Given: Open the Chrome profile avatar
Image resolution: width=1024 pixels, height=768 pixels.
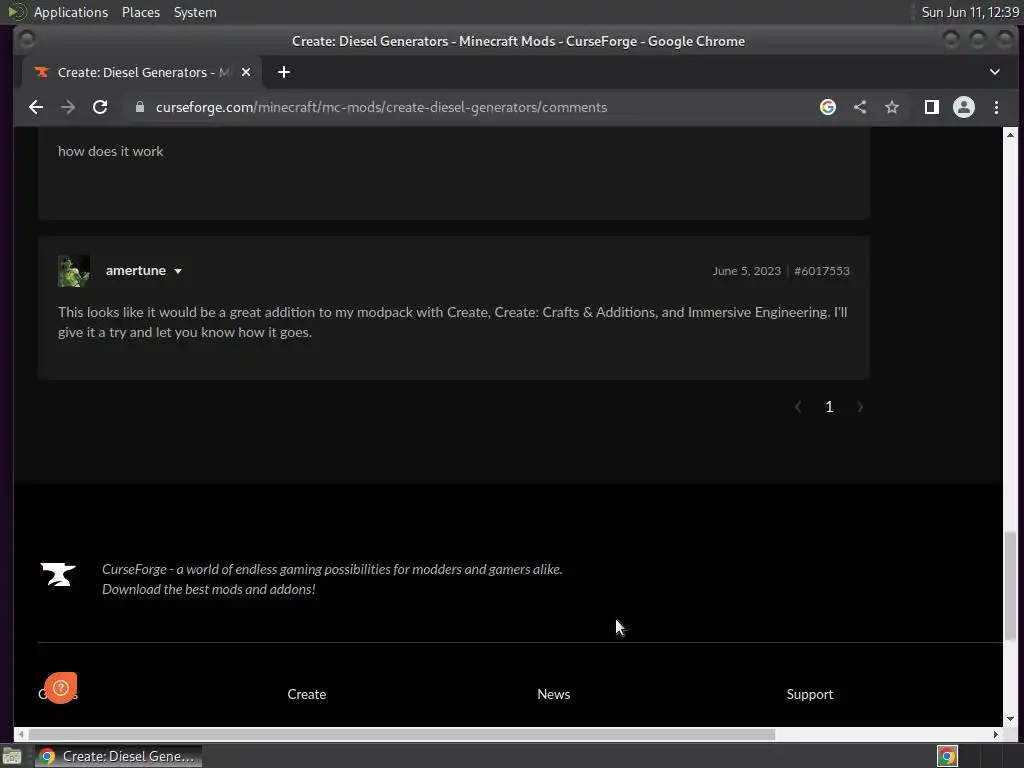Looking at the screenshot, I should 963,107.
